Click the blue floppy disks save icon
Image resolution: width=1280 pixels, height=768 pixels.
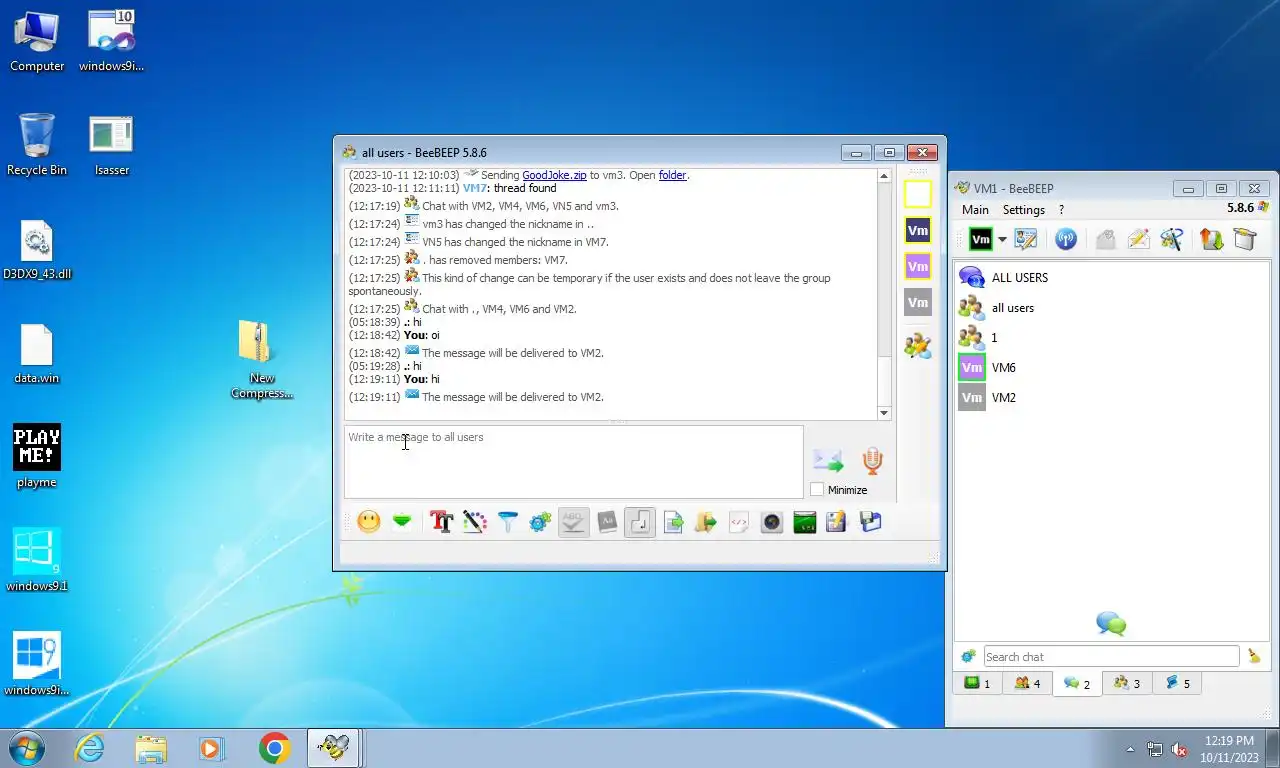pyautogui.click(x=870, y=522)
